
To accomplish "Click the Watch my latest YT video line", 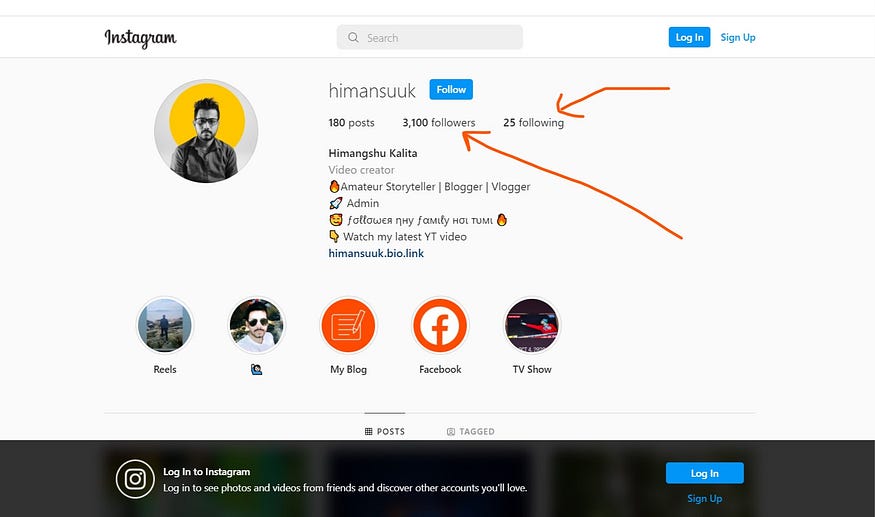I will pos(398,237).
